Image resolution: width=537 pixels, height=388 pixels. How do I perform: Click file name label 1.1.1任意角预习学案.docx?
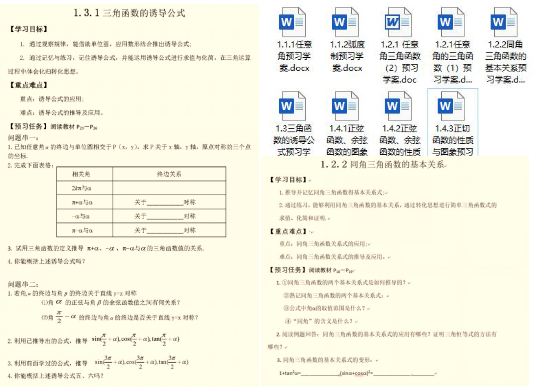294,56
